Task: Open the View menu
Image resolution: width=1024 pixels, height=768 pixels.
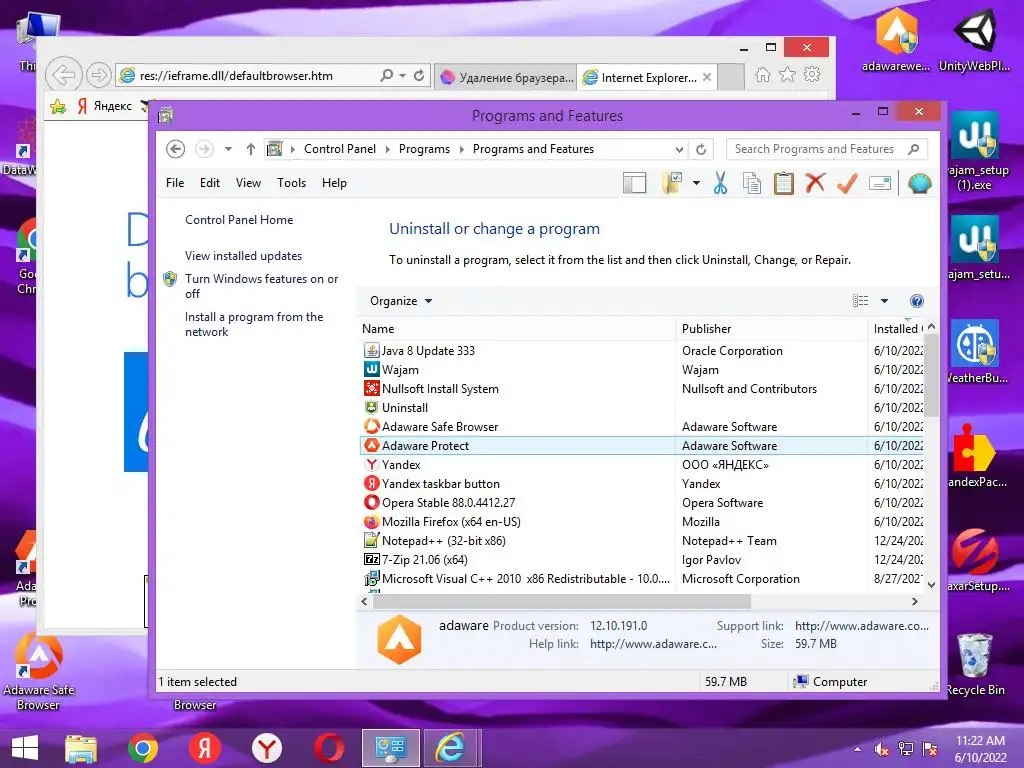Action: point(248,183)
